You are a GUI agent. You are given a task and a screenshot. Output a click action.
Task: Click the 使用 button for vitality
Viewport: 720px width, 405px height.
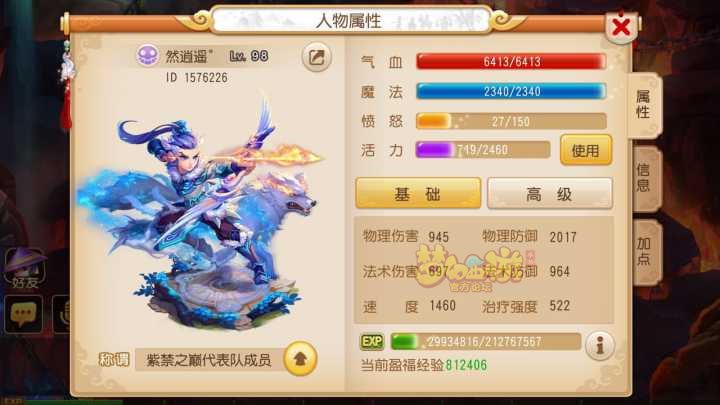point(586,150)
